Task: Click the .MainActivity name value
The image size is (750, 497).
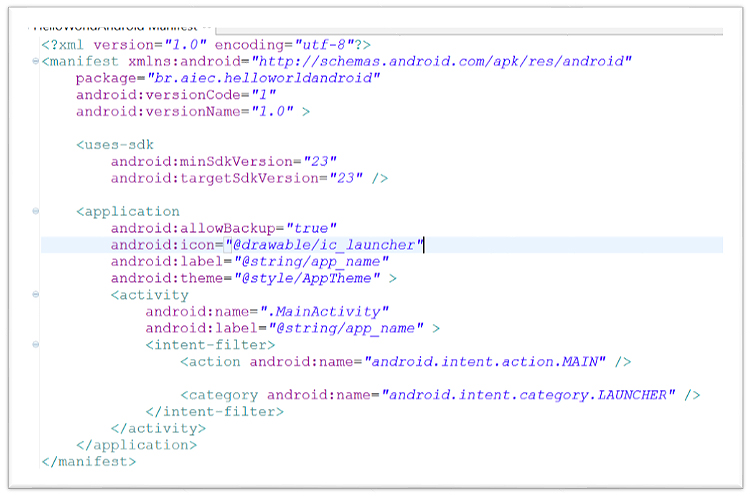Action: click(x=326, y=312)
